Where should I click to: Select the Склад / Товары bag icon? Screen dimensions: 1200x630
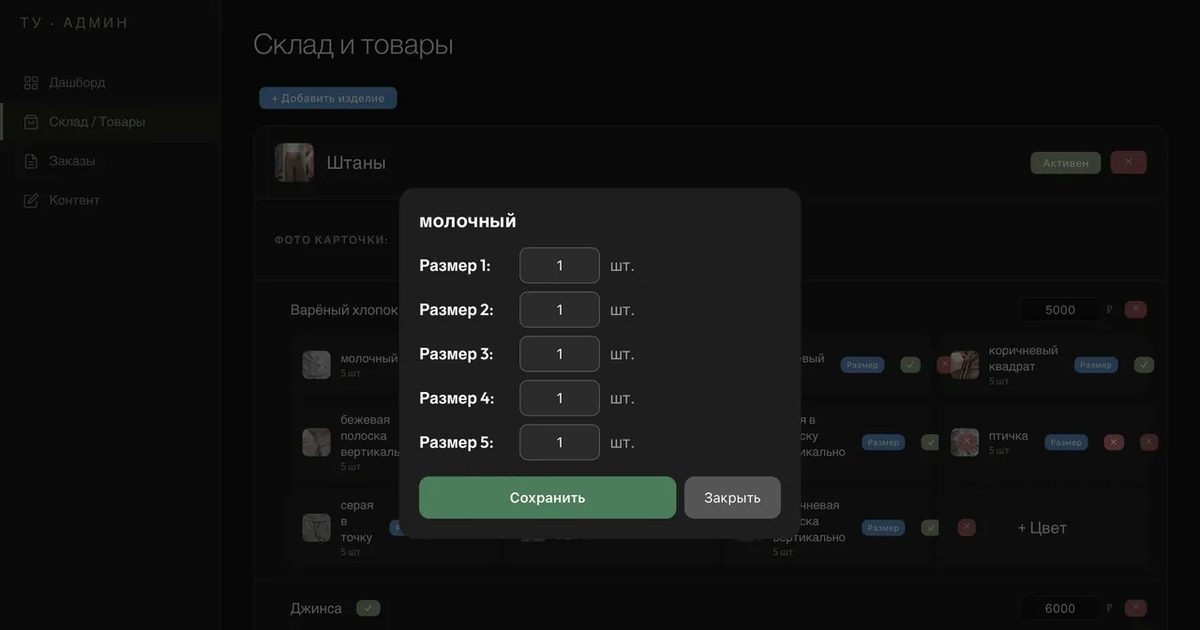[x=31, y=122]
